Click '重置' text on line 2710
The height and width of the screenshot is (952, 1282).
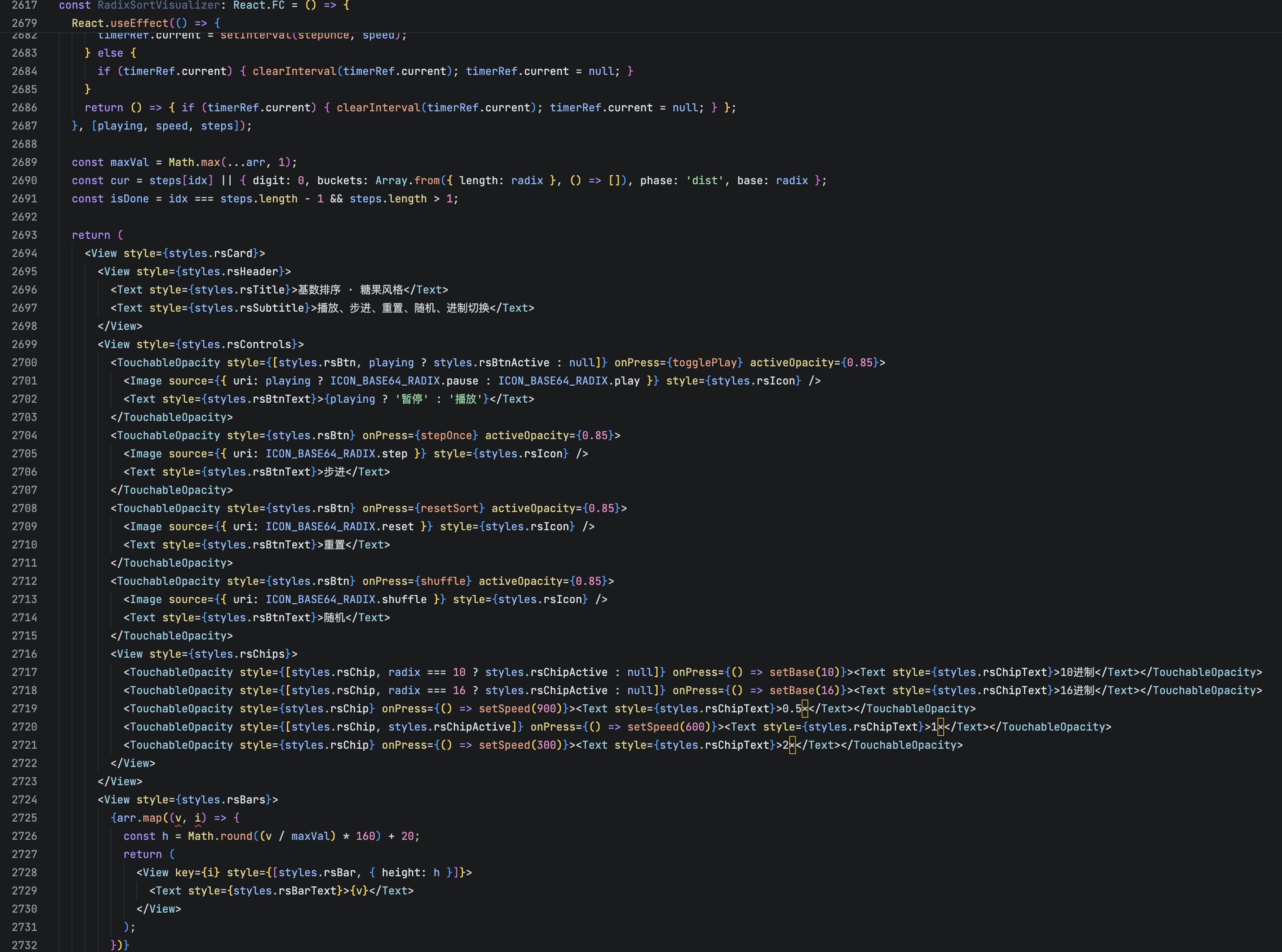(x=334, y=545)
